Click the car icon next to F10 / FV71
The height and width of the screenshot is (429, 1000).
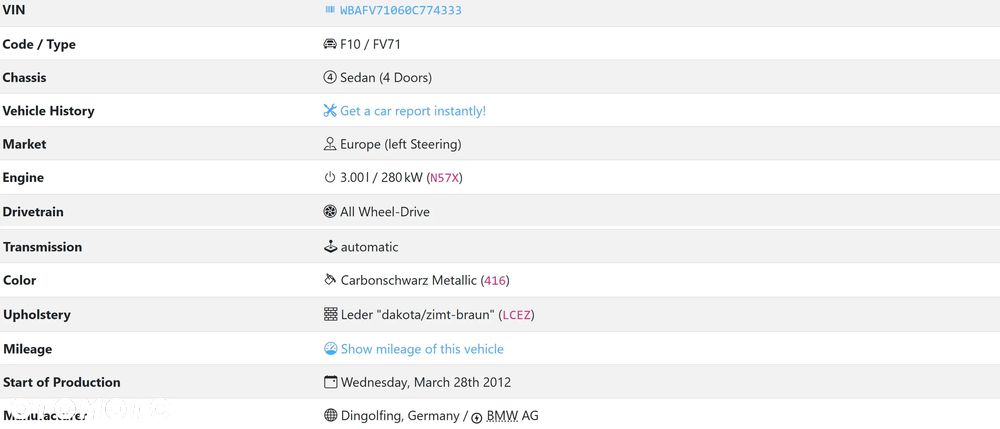pos(330,44)
